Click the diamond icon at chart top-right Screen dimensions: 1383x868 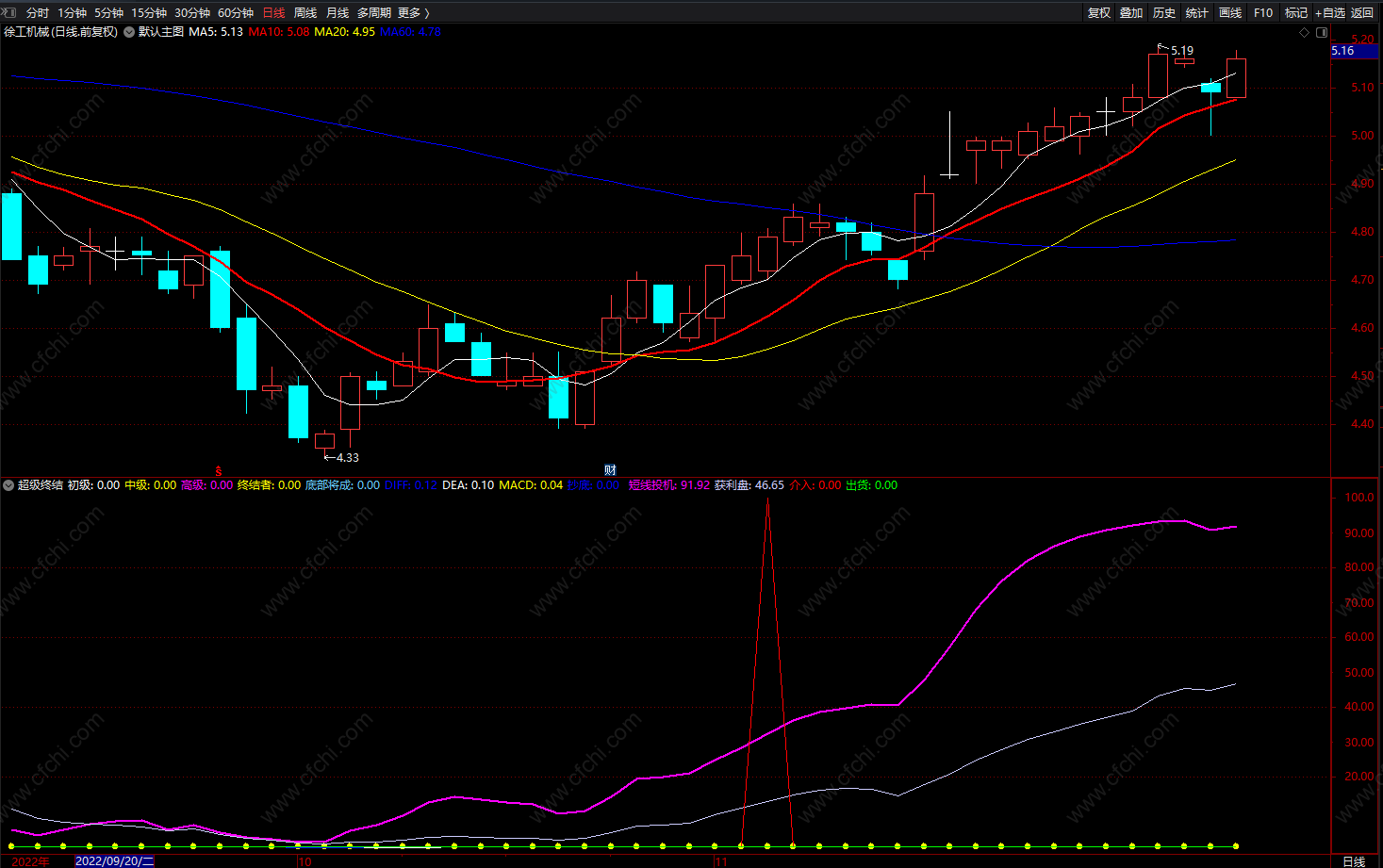(1305, 32)
